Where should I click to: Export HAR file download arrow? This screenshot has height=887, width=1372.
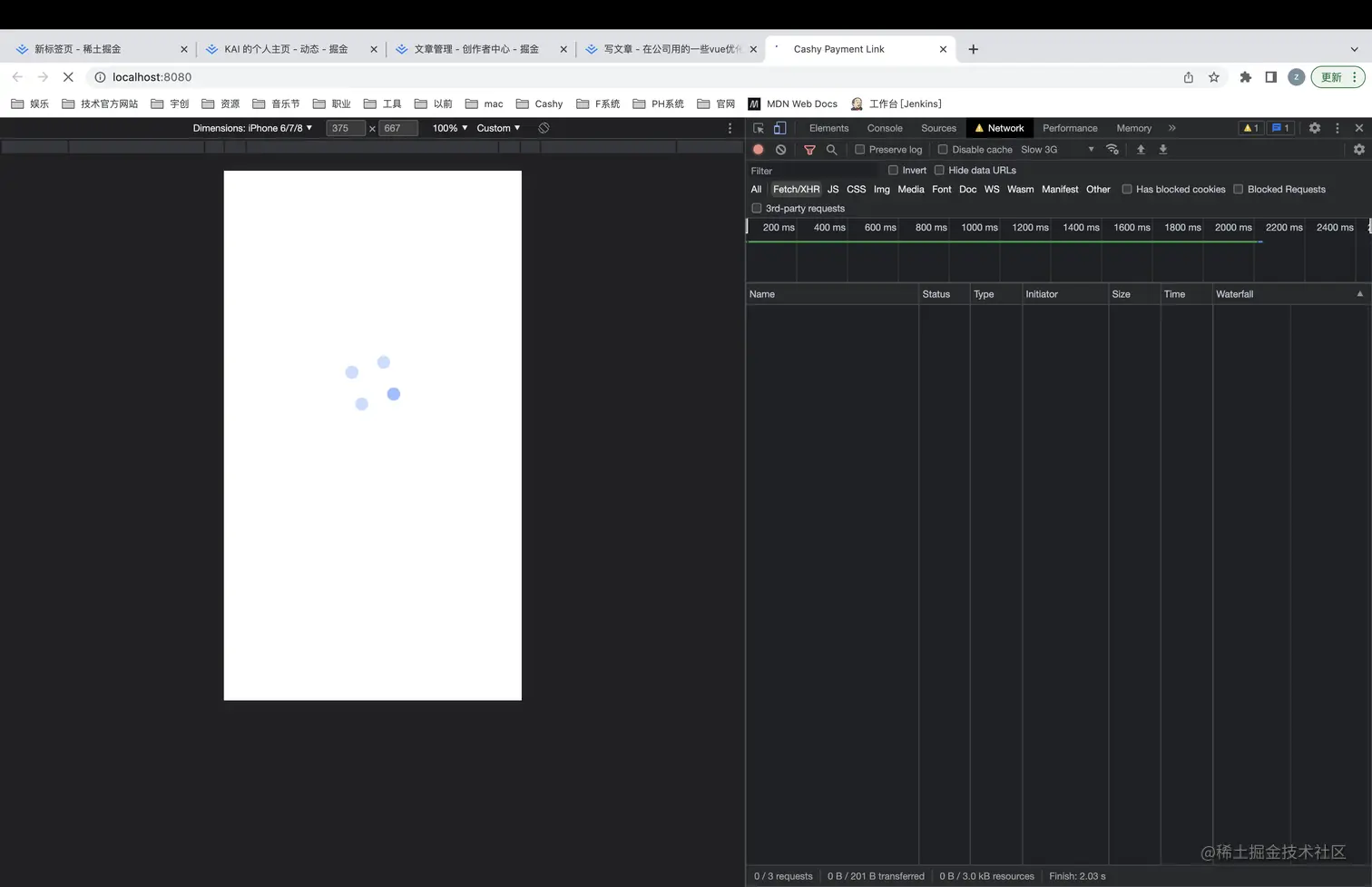(1162, 150)
